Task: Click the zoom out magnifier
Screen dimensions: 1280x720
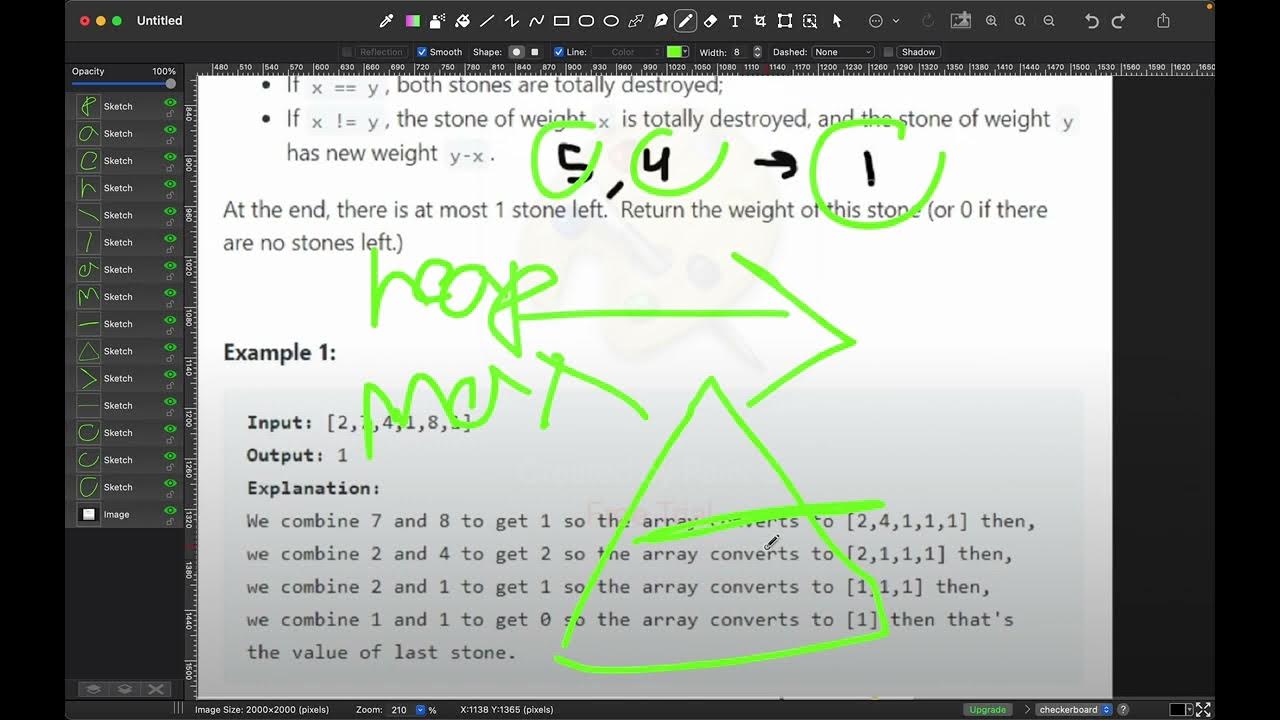Action: (x=1048, y=21)
